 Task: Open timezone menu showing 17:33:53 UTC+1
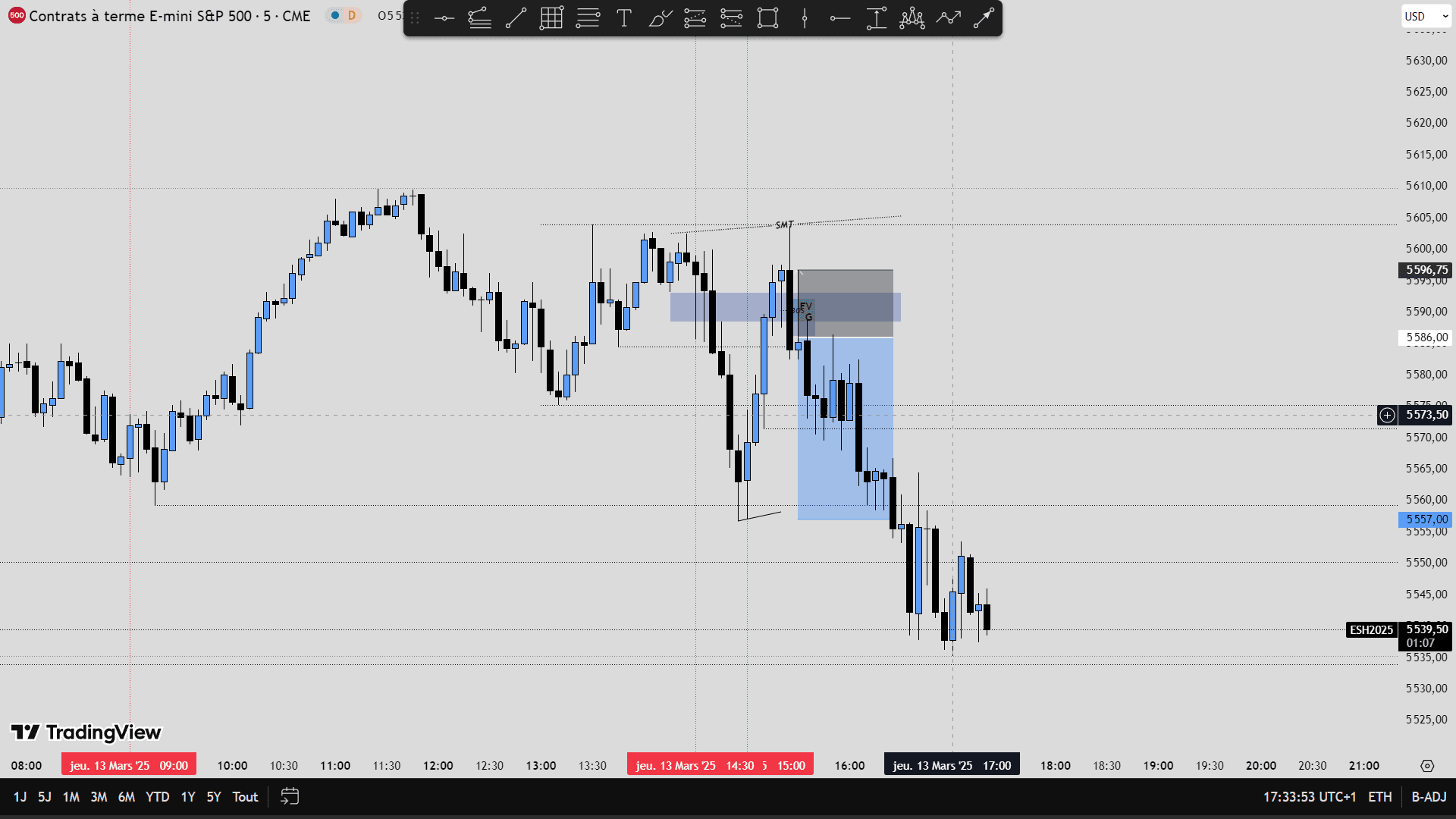point(1309,797)
